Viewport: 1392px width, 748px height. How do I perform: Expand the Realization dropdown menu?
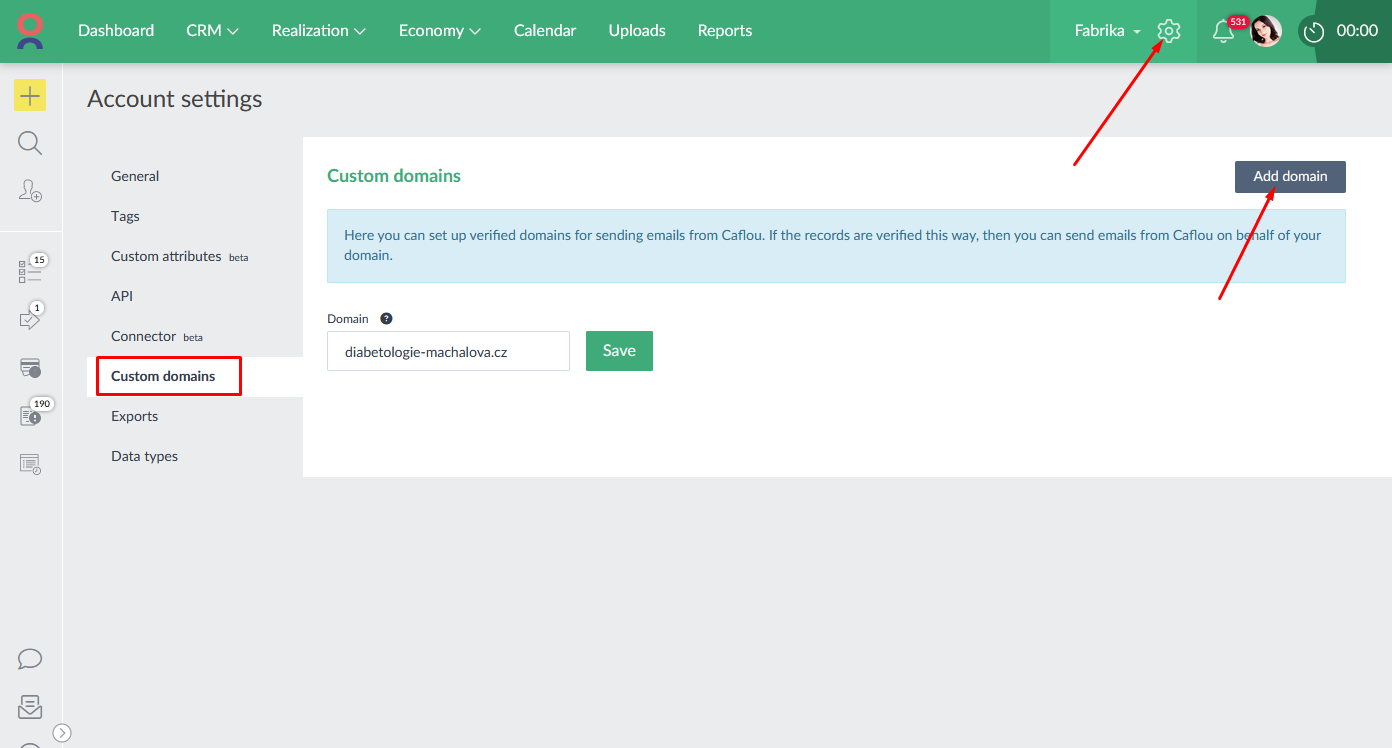click(x=318, y=31)
